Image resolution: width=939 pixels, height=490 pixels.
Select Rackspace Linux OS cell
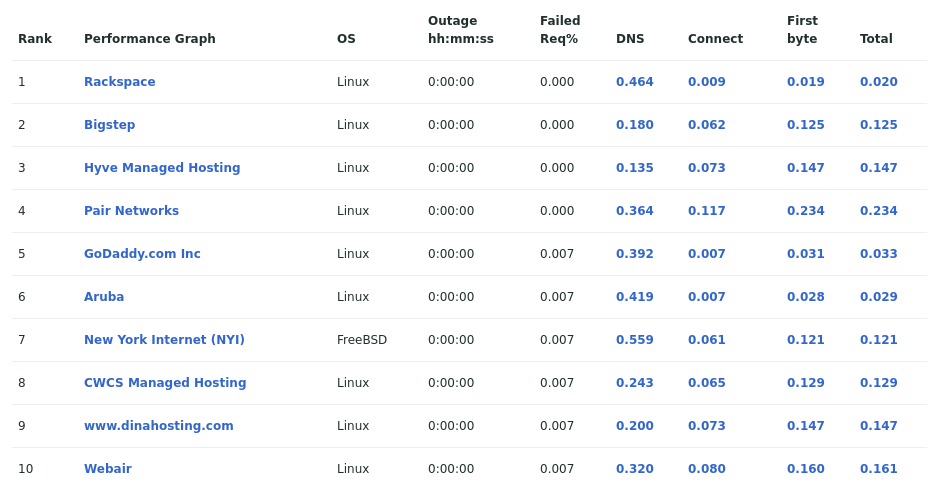(x=353, y=81)
